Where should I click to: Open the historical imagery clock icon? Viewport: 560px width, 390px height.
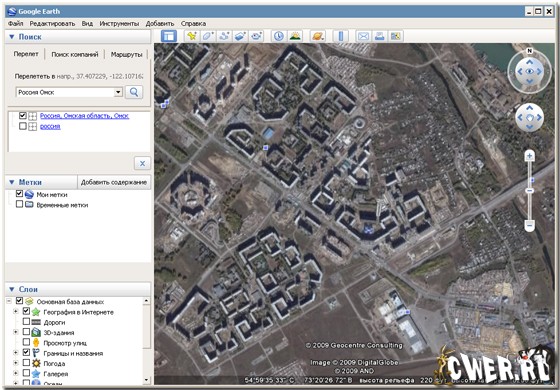(x=279, y=36)
